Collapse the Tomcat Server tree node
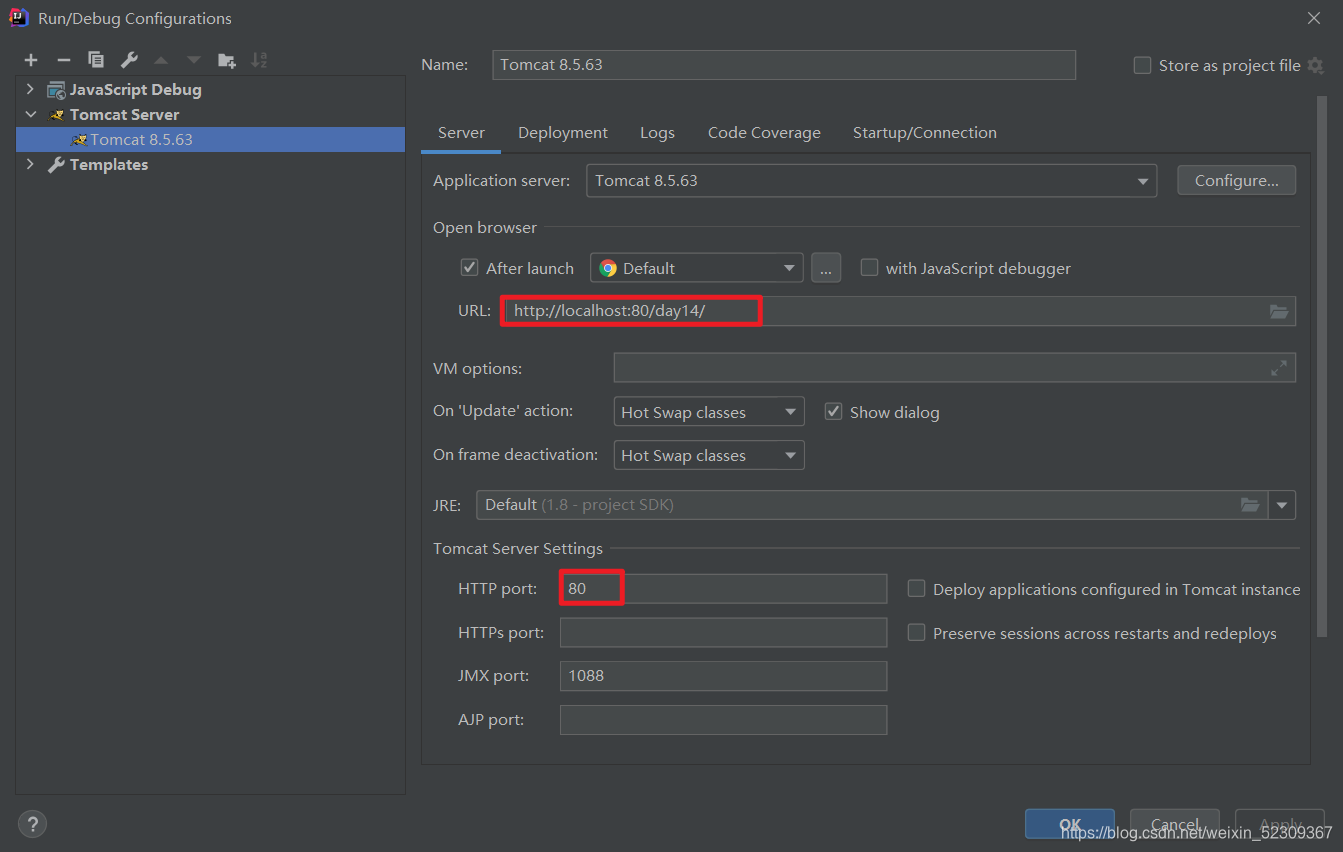 pos(30,115)
